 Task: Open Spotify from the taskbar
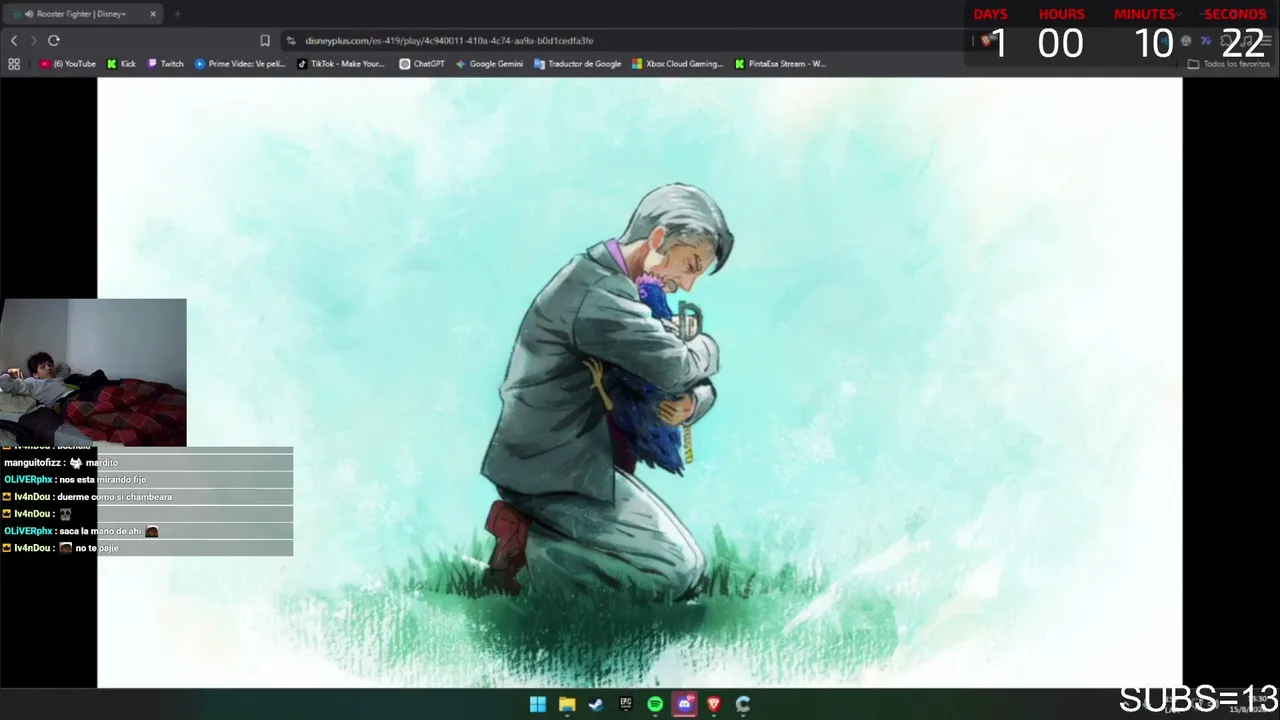[655, 704]
